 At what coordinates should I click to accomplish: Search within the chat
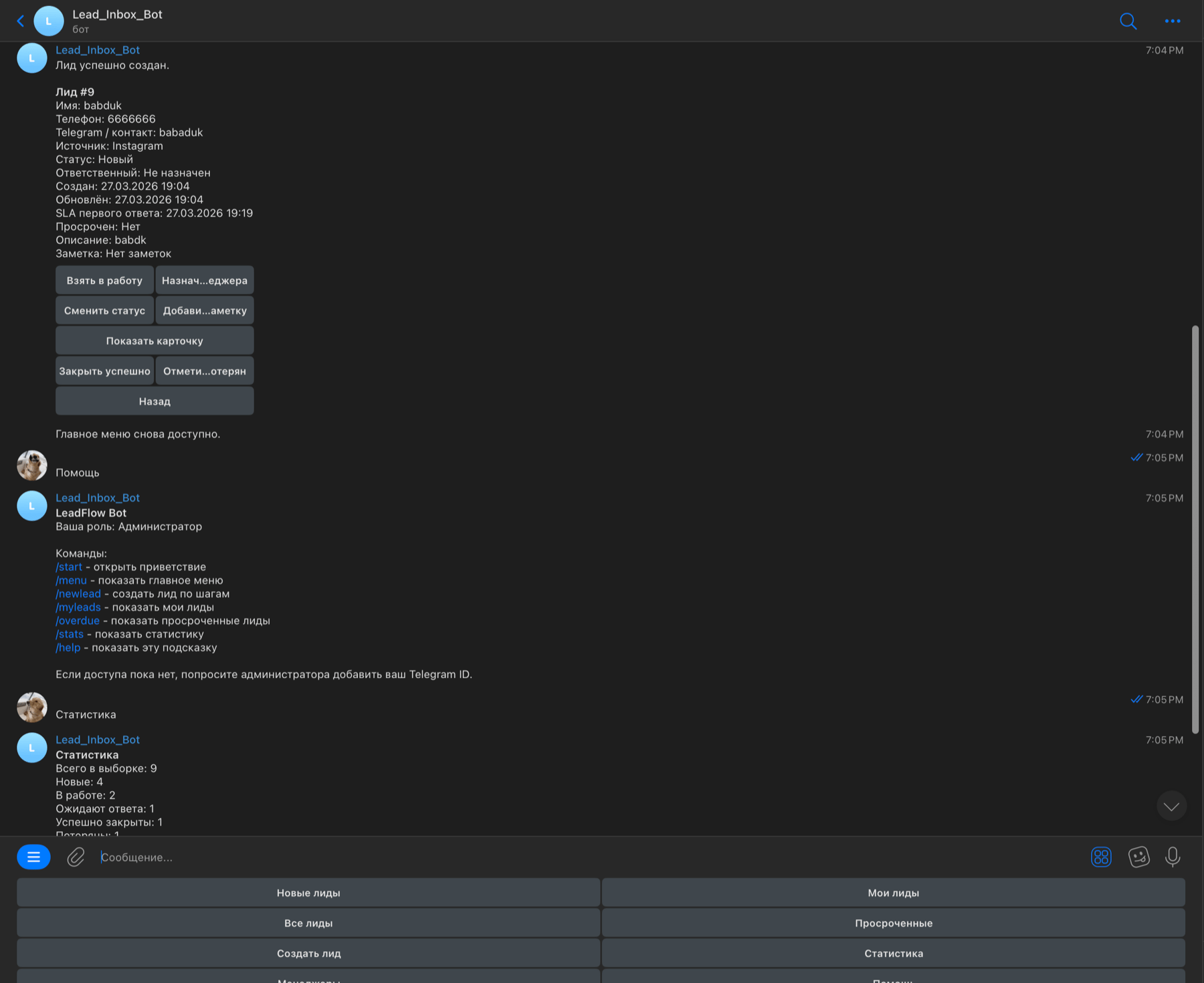[1128, 21]
